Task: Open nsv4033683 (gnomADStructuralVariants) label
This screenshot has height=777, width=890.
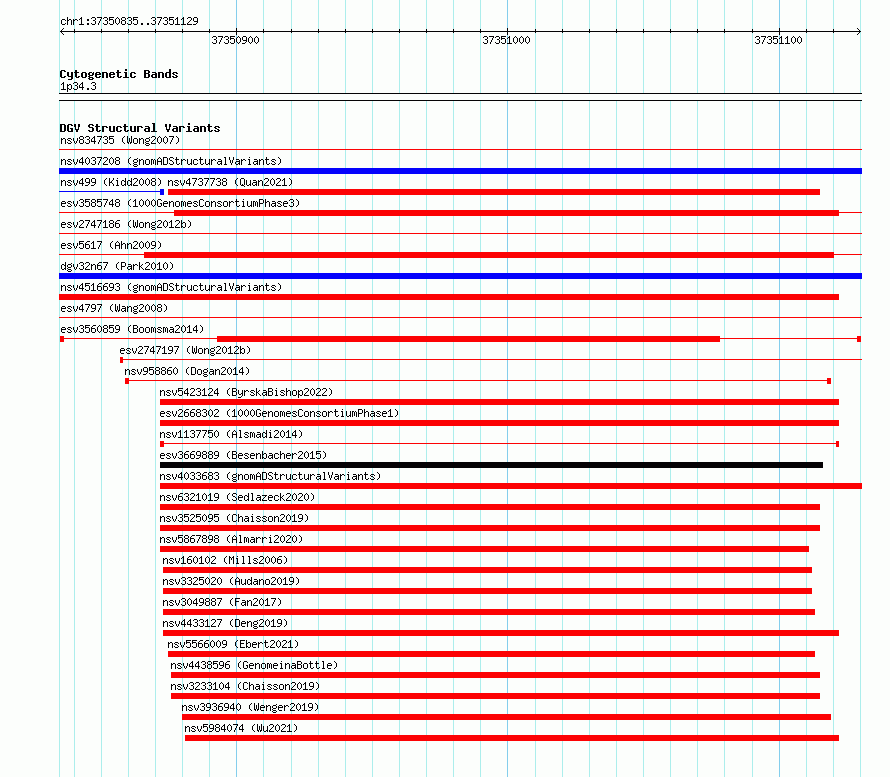Action: pyautogui.click(x=270, y=476)
